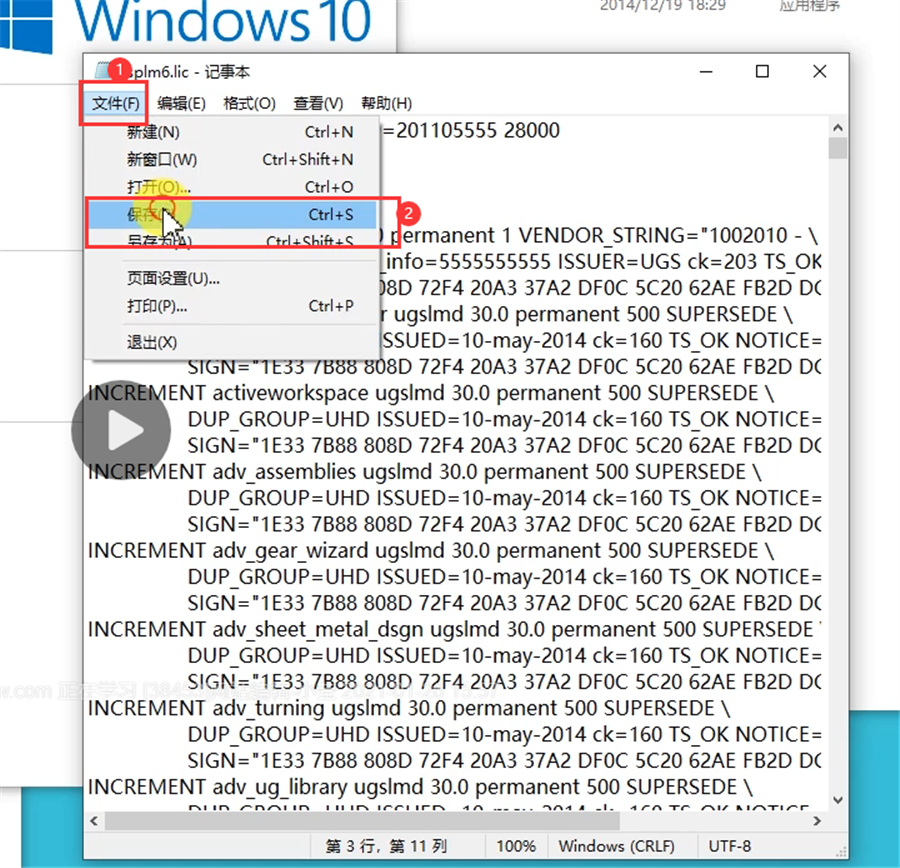Click the horizontal scrollbar right arrow

817,822
